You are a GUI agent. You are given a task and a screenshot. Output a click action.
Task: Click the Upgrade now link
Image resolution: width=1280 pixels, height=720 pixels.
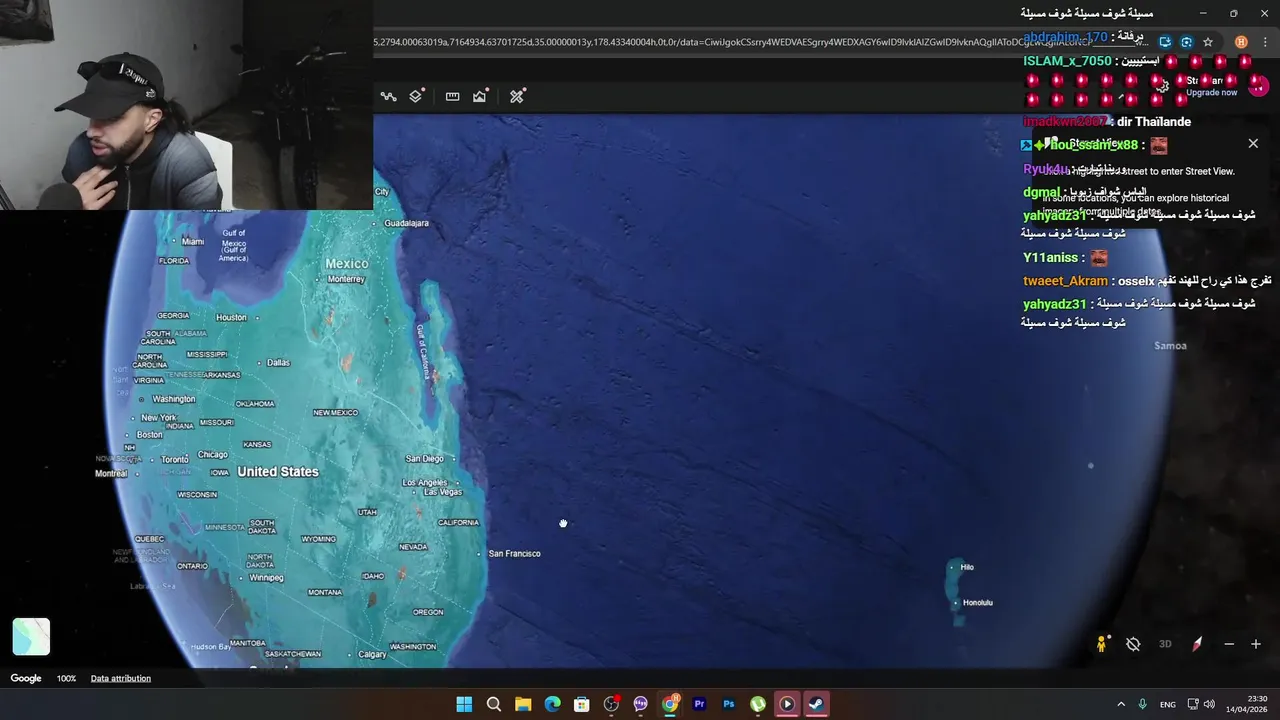tap(1212, 92)
